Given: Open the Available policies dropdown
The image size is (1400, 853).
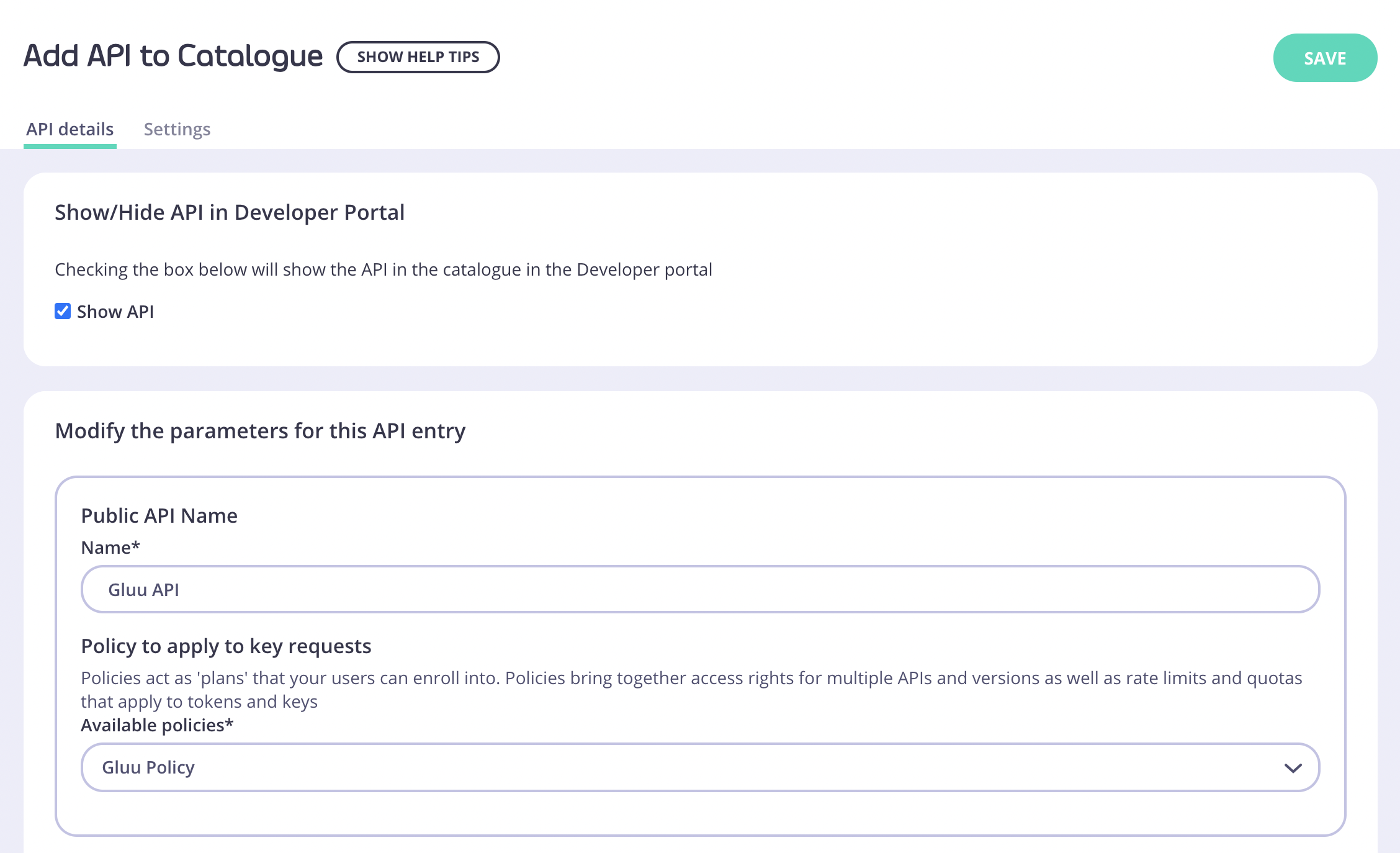Looking at the screenshot, I should [700, 767].
